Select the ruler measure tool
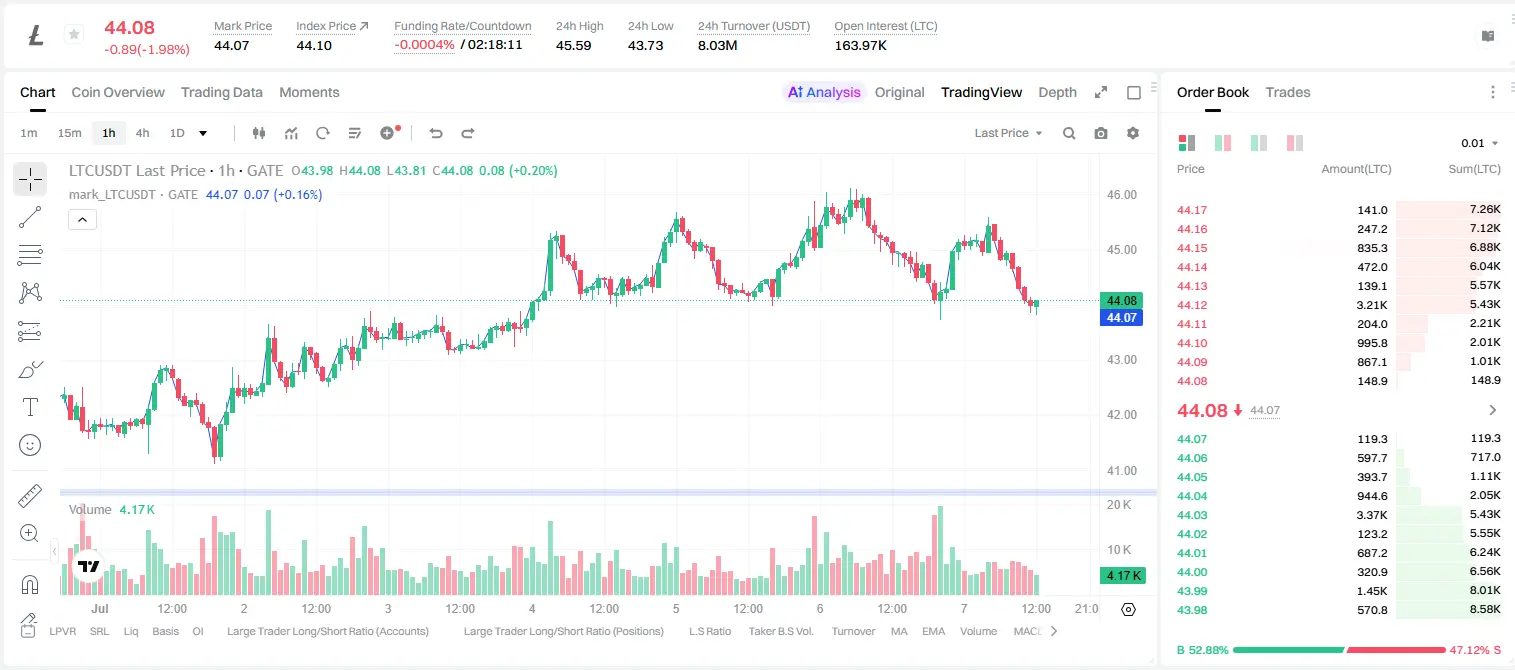1515x670 pixels. click(30, 496)
